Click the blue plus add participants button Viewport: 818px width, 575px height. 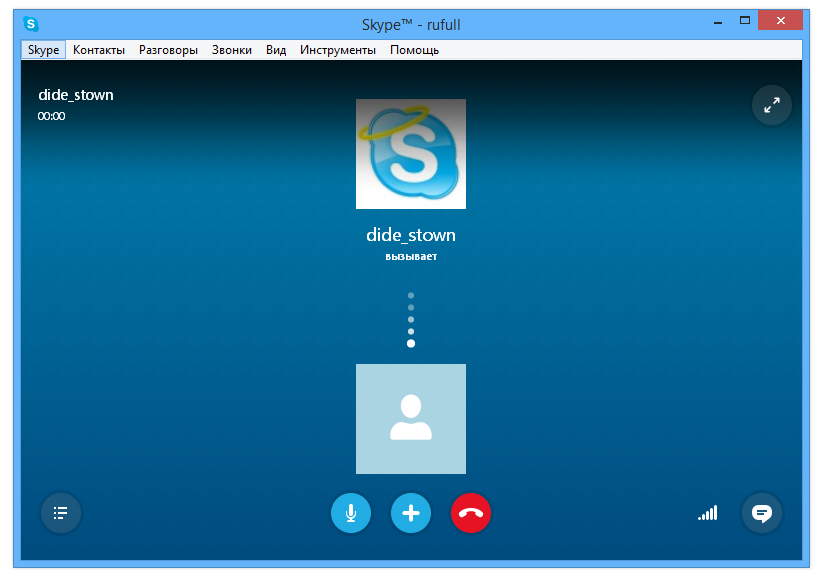click(411, 513)
